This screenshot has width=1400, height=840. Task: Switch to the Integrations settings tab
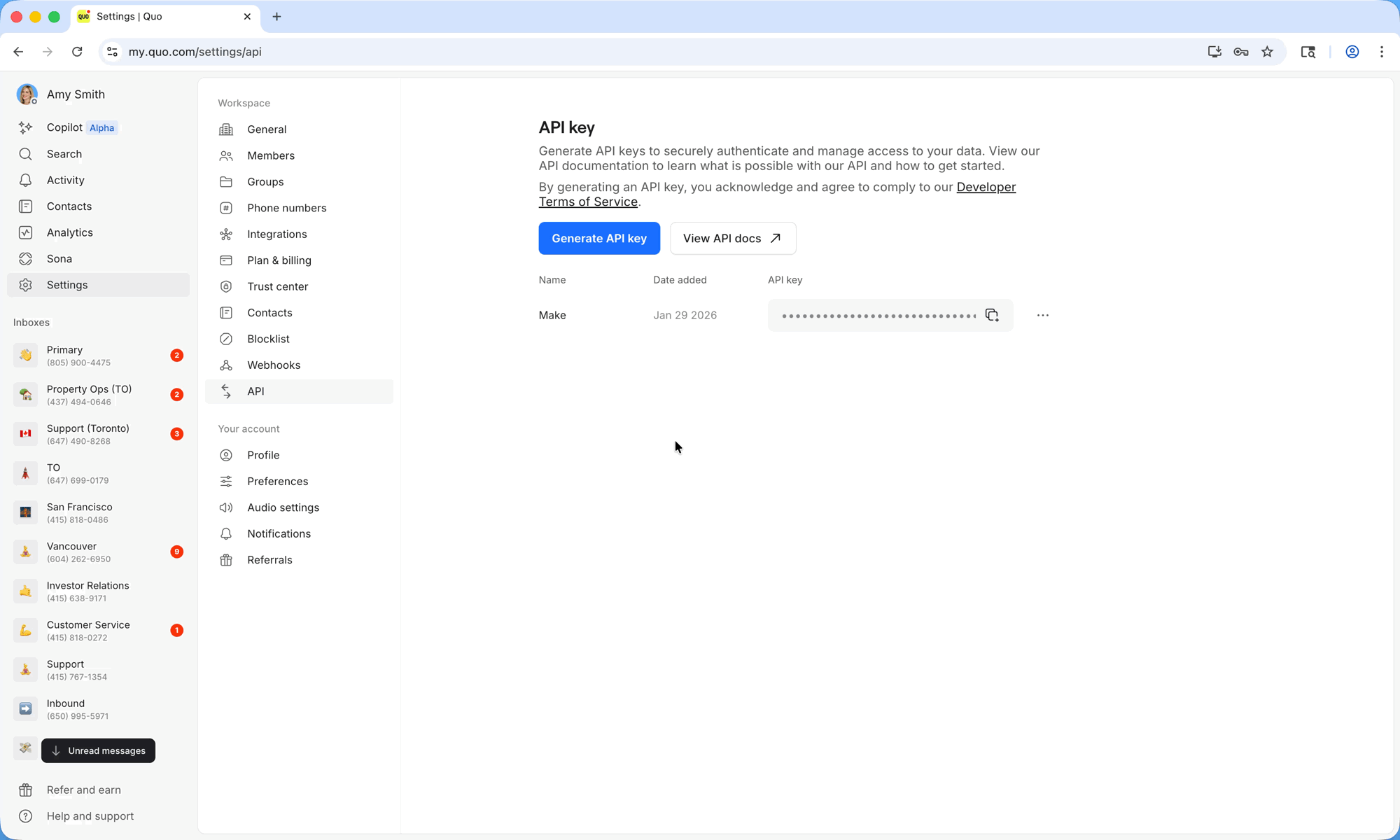pyautogui.click(x=276, y=234)
